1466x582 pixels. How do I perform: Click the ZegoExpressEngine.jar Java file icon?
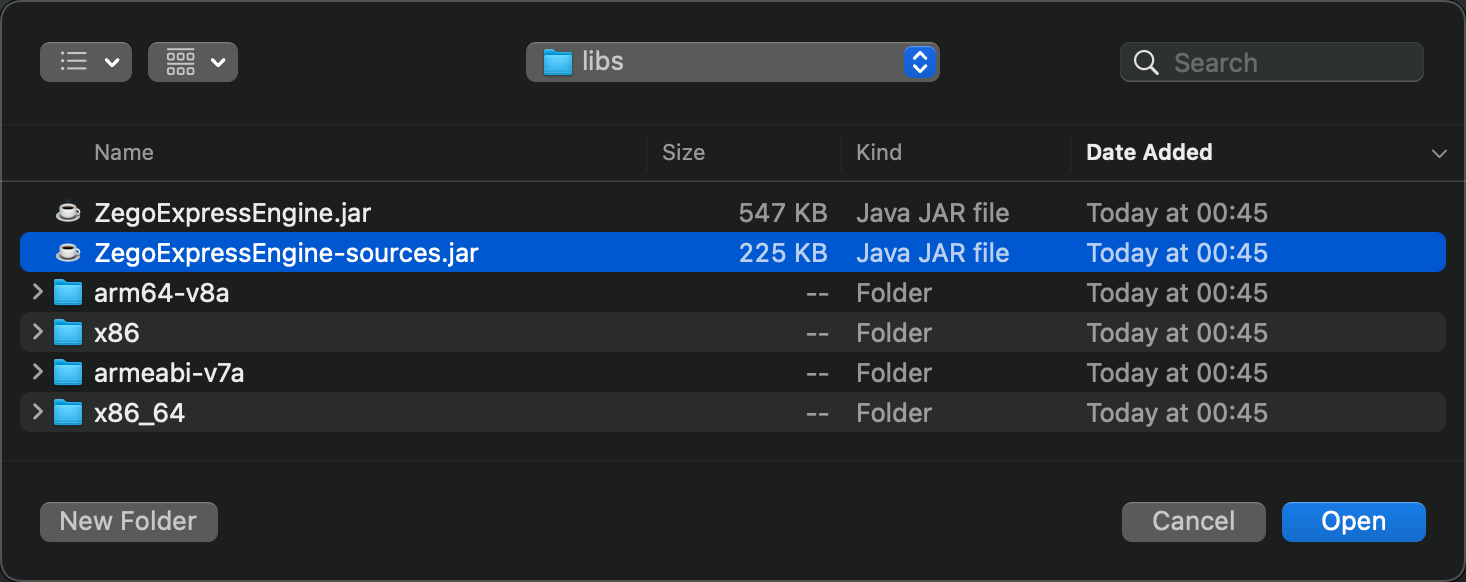[67, 212]
